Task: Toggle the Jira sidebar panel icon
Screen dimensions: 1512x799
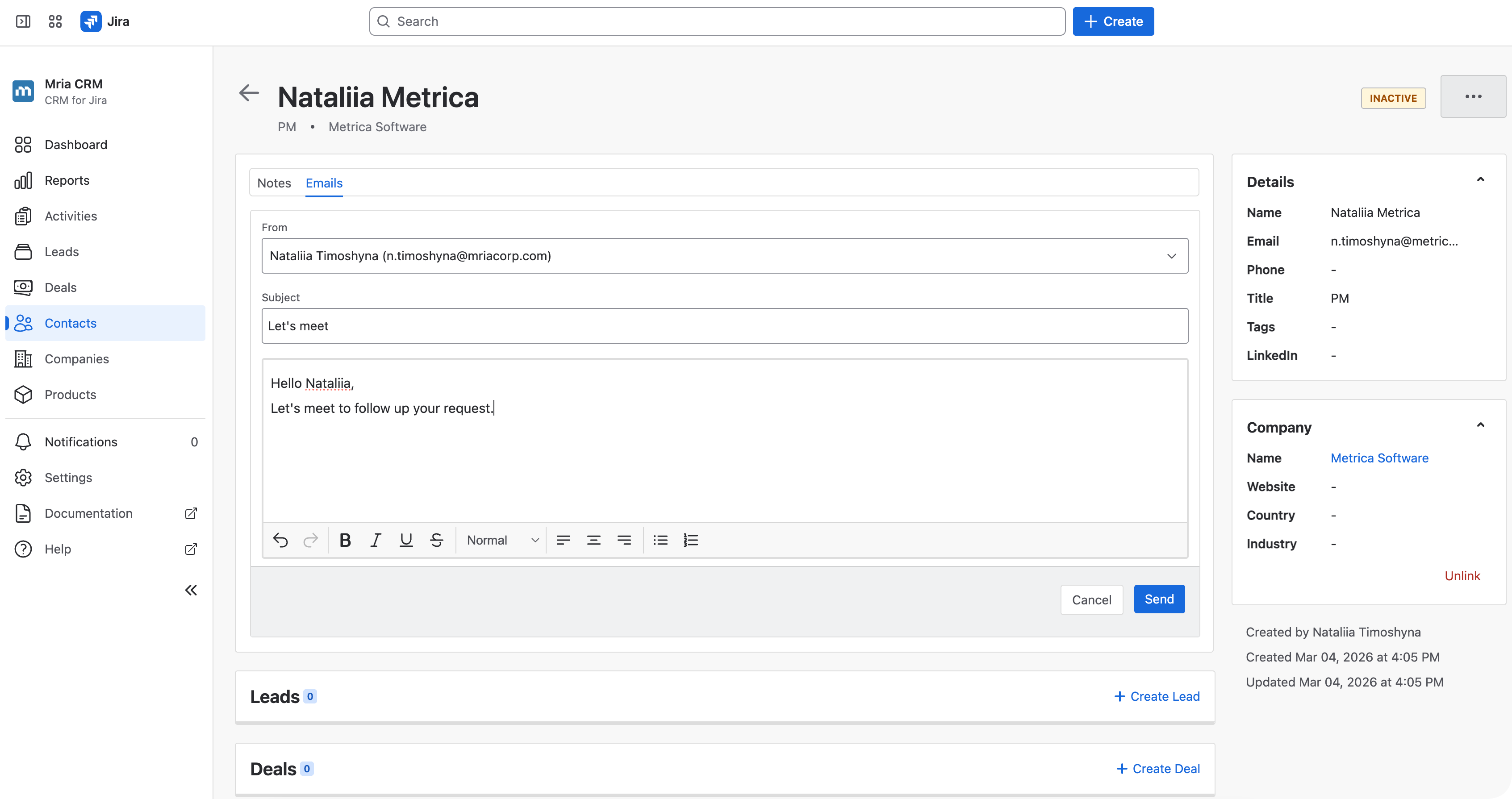Action: click(x=23, y=22)
